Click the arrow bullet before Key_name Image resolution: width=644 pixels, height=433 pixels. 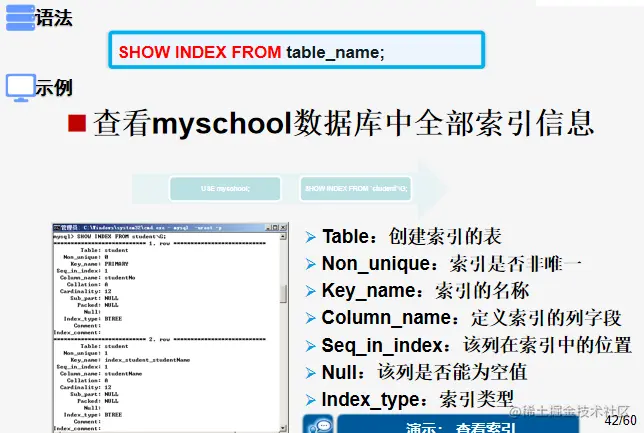point(310,291)
